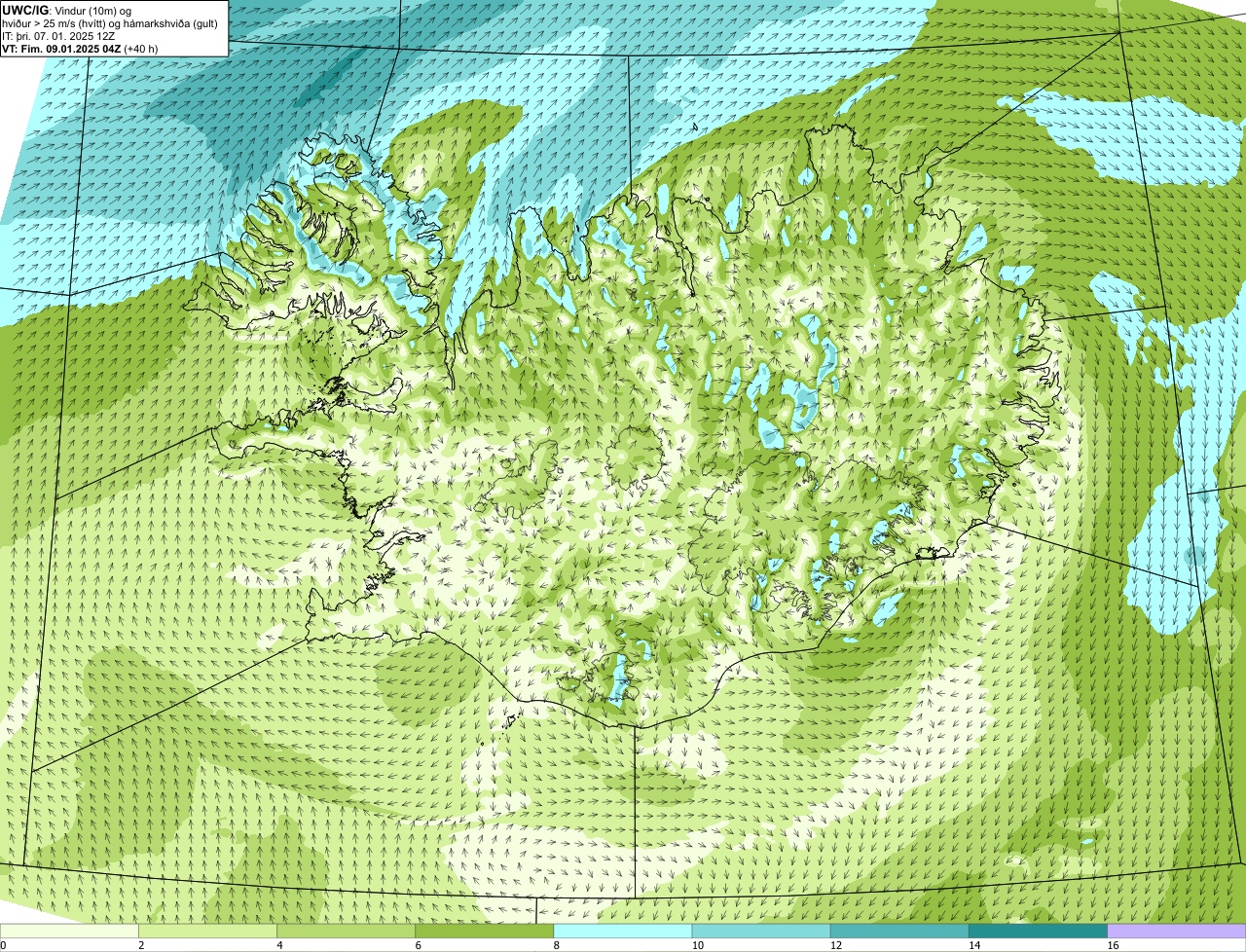1246x952 pixels.
Task: Click the "UWC/IG: Vindur (10m) og" title line
Action: click(x=67, y=10)
